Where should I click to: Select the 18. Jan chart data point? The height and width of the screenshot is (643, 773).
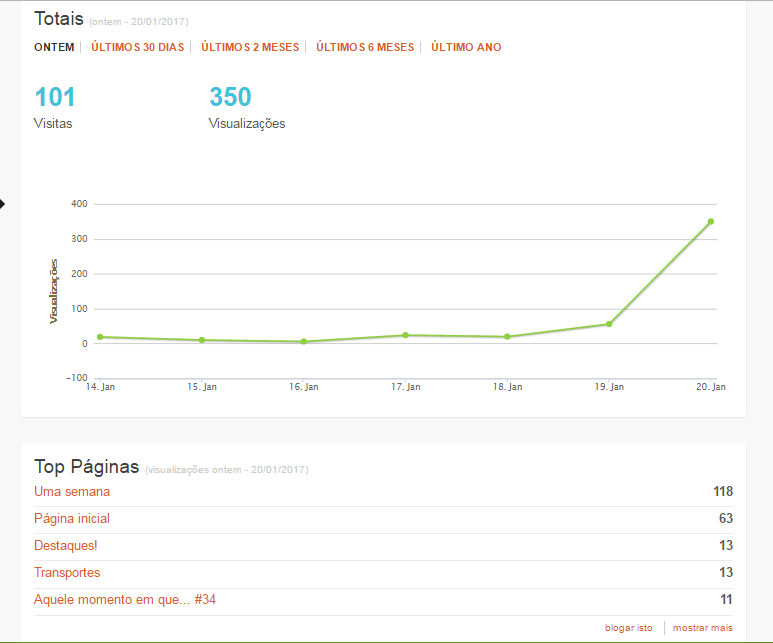pyautogui.click(x=507, y=337)
